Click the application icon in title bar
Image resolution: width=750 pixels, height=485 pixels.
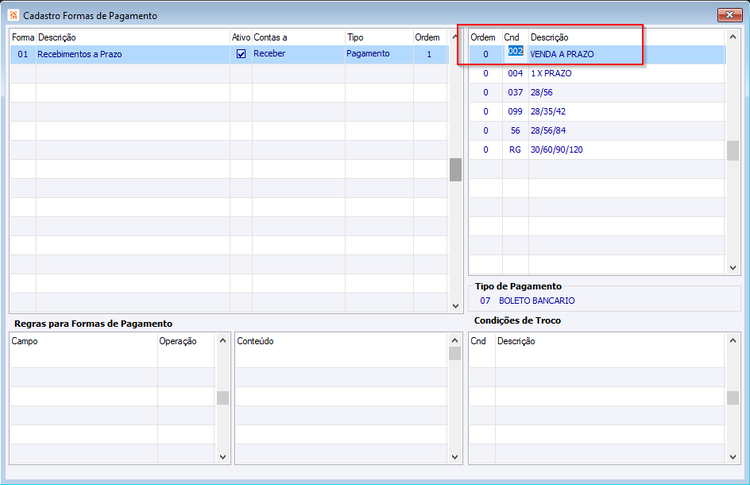(x=13, y=15)
